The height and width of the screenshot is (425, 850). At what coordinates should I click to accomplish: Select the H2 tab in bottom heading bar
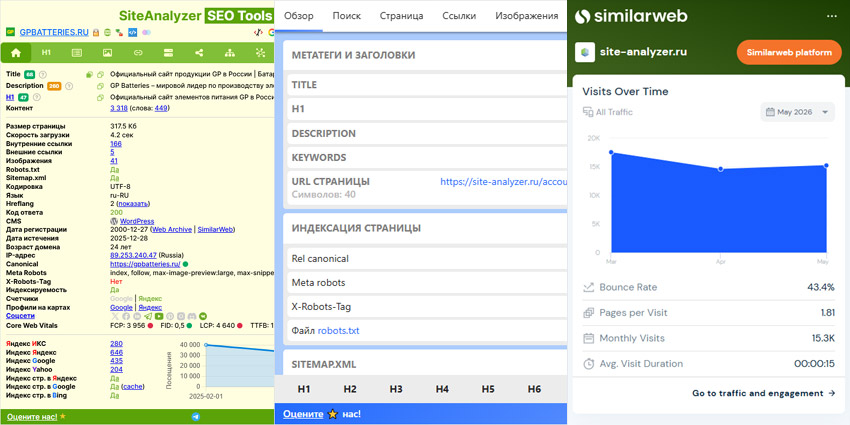tap(350, 389)
